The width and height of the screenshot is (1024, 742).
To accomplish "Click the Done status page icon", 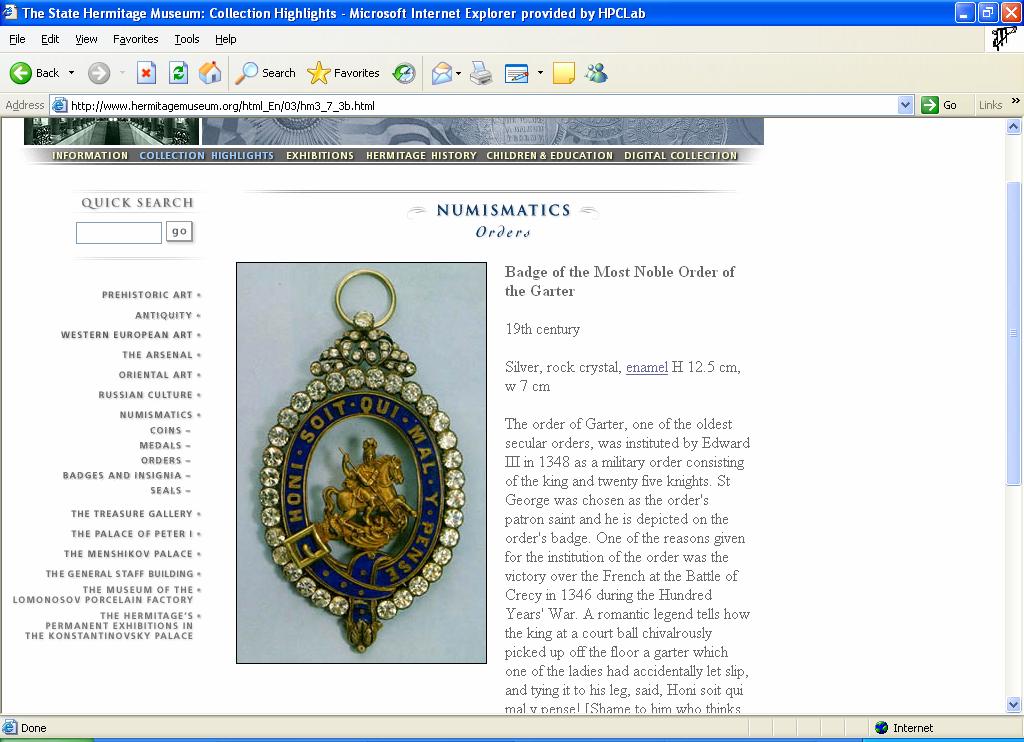I will click(x=9, y=728).
